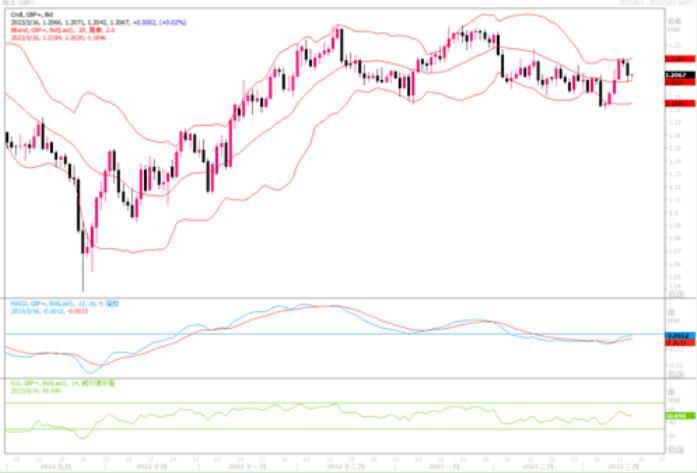
Task: Click the black 1.2067 current price tag
Action: [680, 75]
